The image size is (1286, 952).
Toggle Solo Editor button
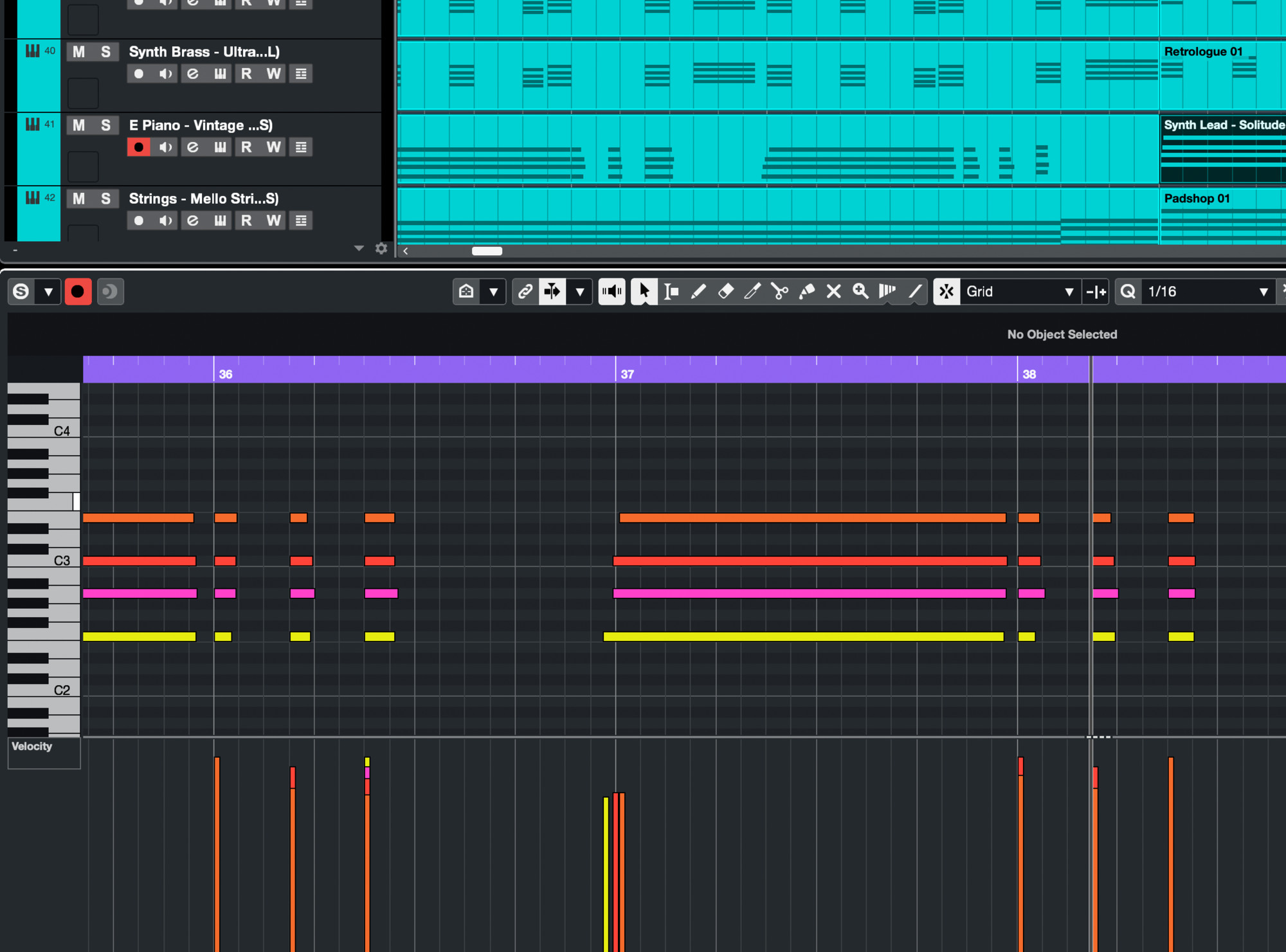click(21, 292)
